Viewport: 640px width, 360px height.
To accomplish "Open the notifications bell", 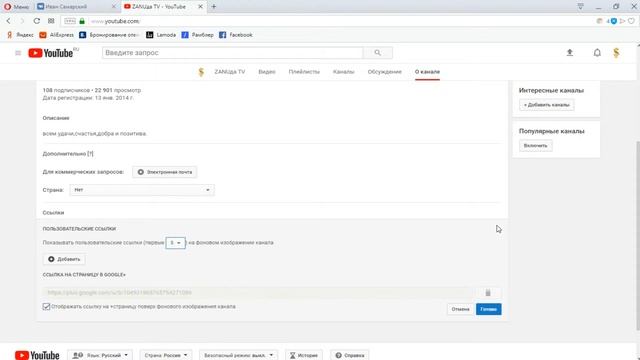I will click(597, 52).
